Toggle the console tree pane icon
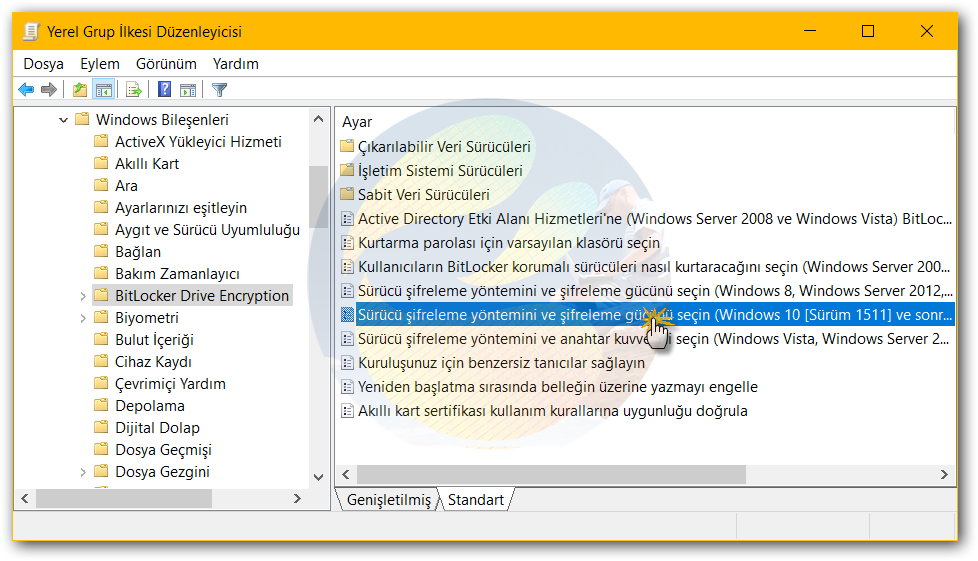Screen dimensions: 978x561 (104, 90)
